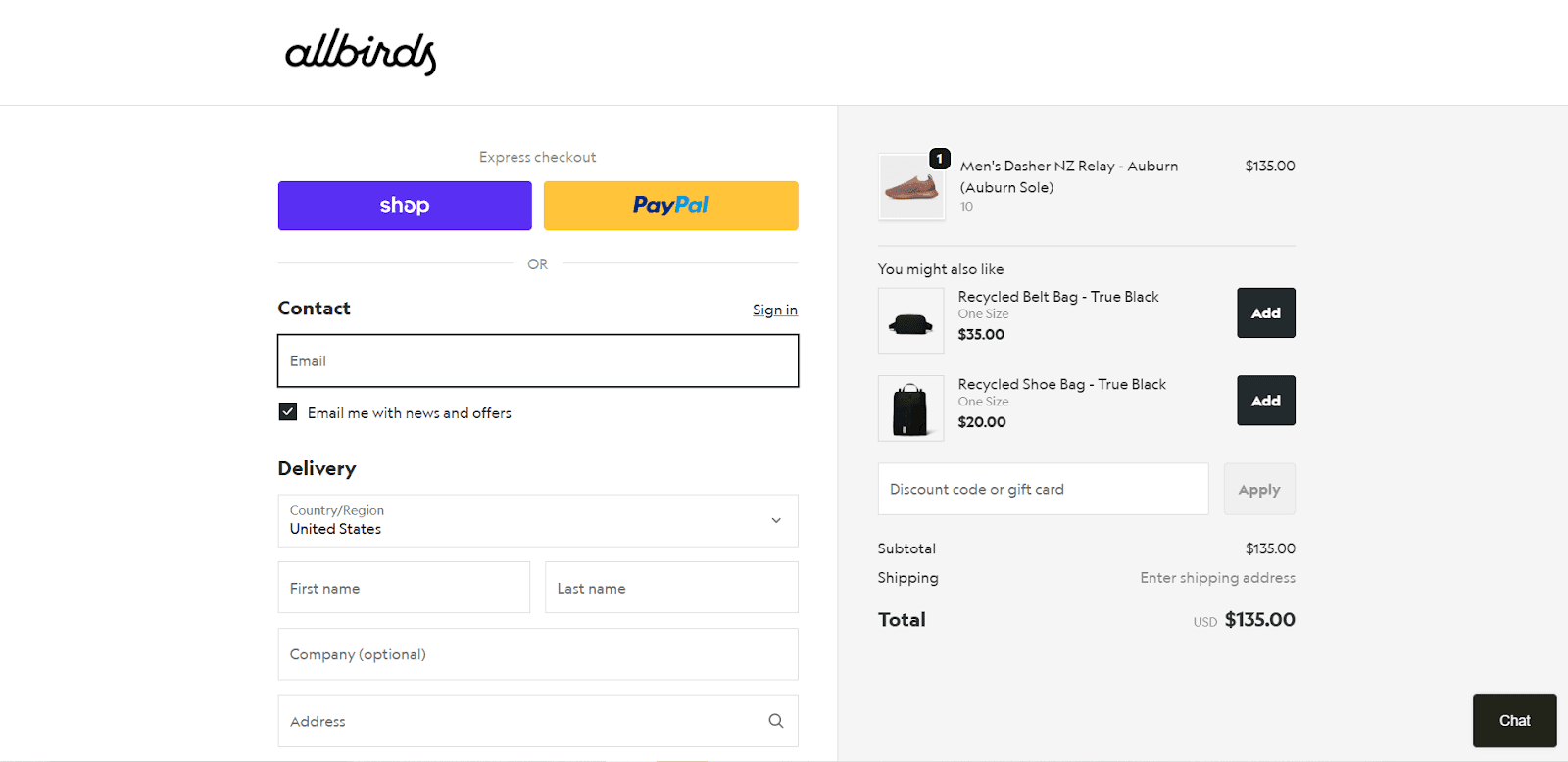
Task: Click the Men's Dasher NZ Relay product name
Action: coord(1069,176)
